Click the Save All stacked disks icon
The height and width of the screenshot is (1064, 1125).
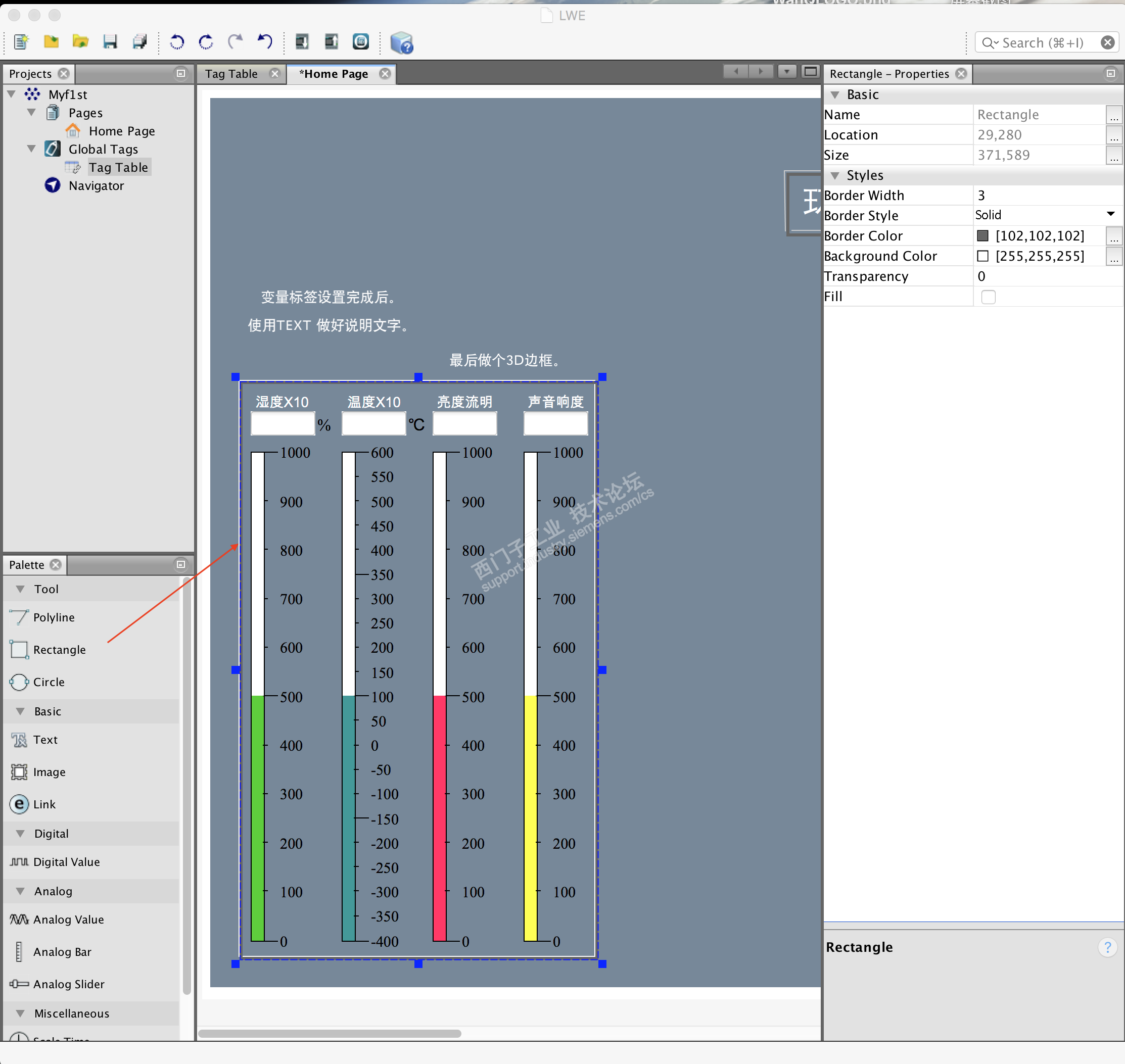tap(139, 42)
